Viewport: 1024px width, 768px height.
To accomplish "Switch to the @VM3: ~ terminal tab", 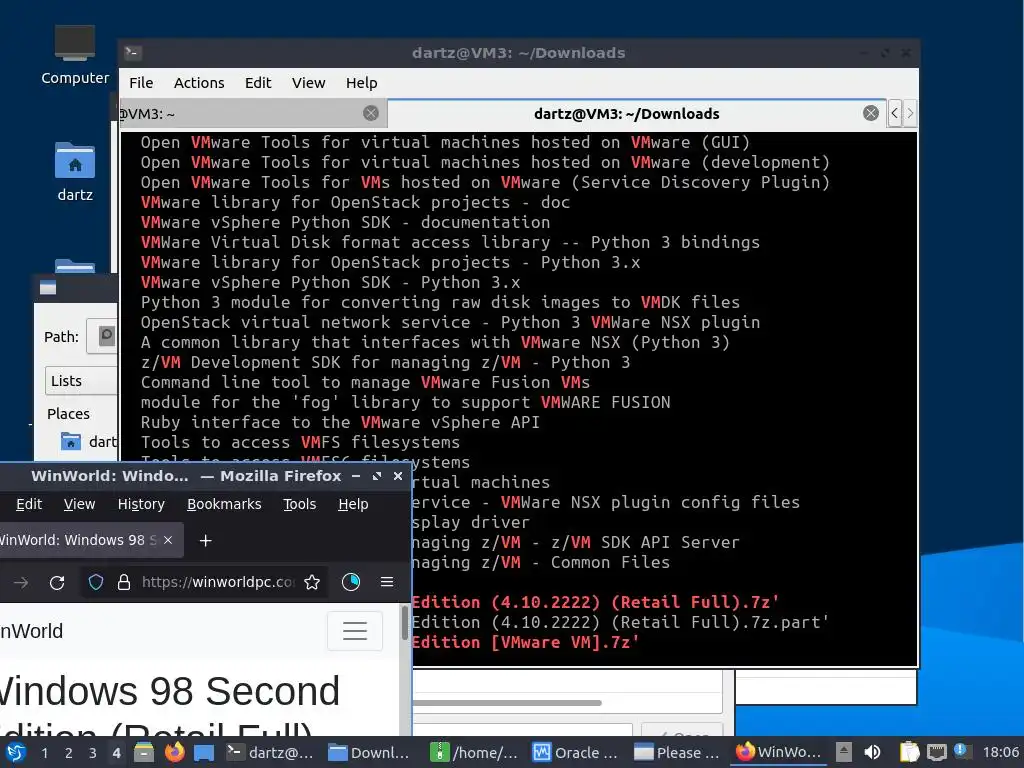I will pos(253,114).
